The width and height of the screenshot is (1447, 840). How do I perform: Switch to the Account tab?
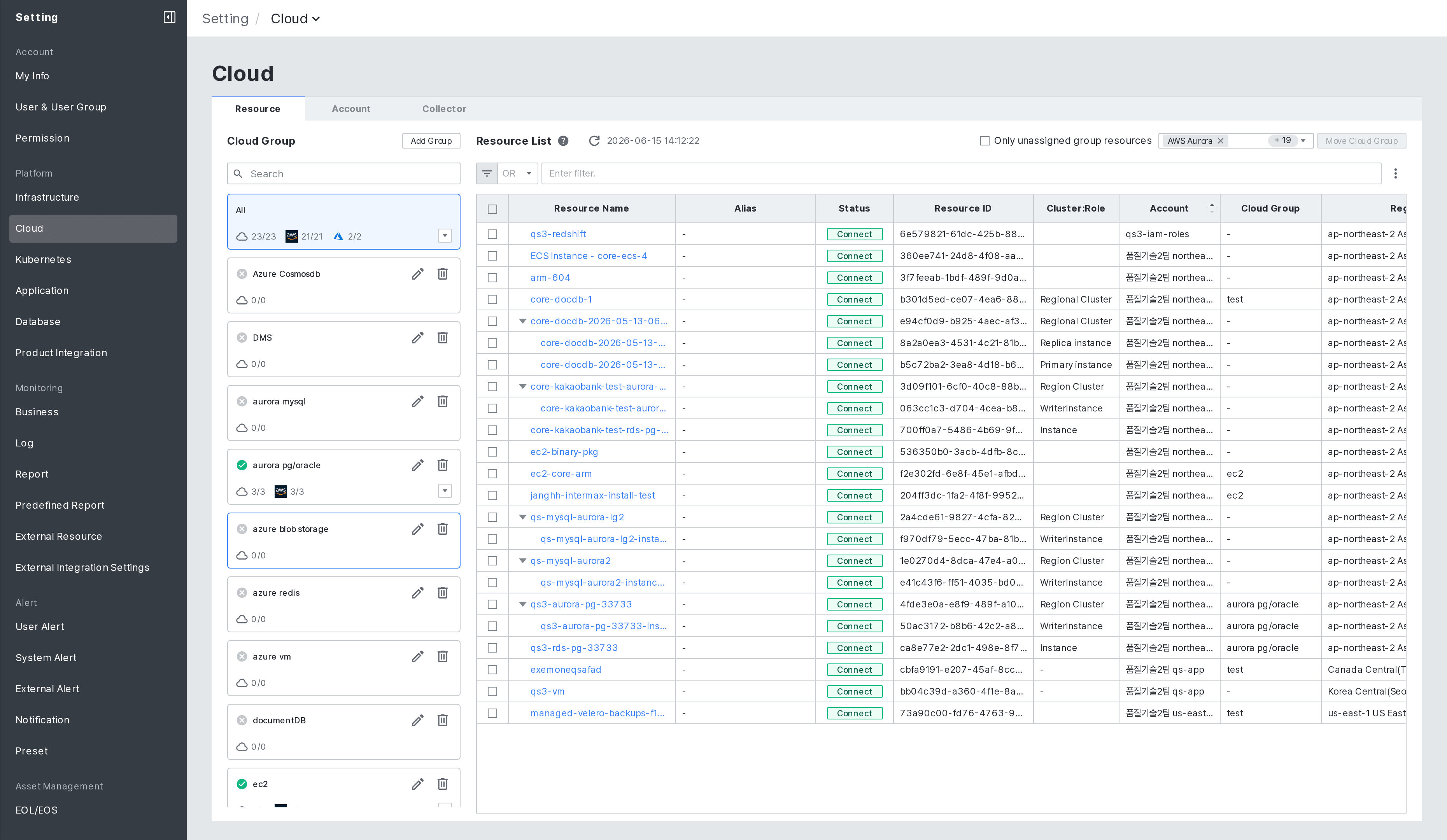pos(351,109)
